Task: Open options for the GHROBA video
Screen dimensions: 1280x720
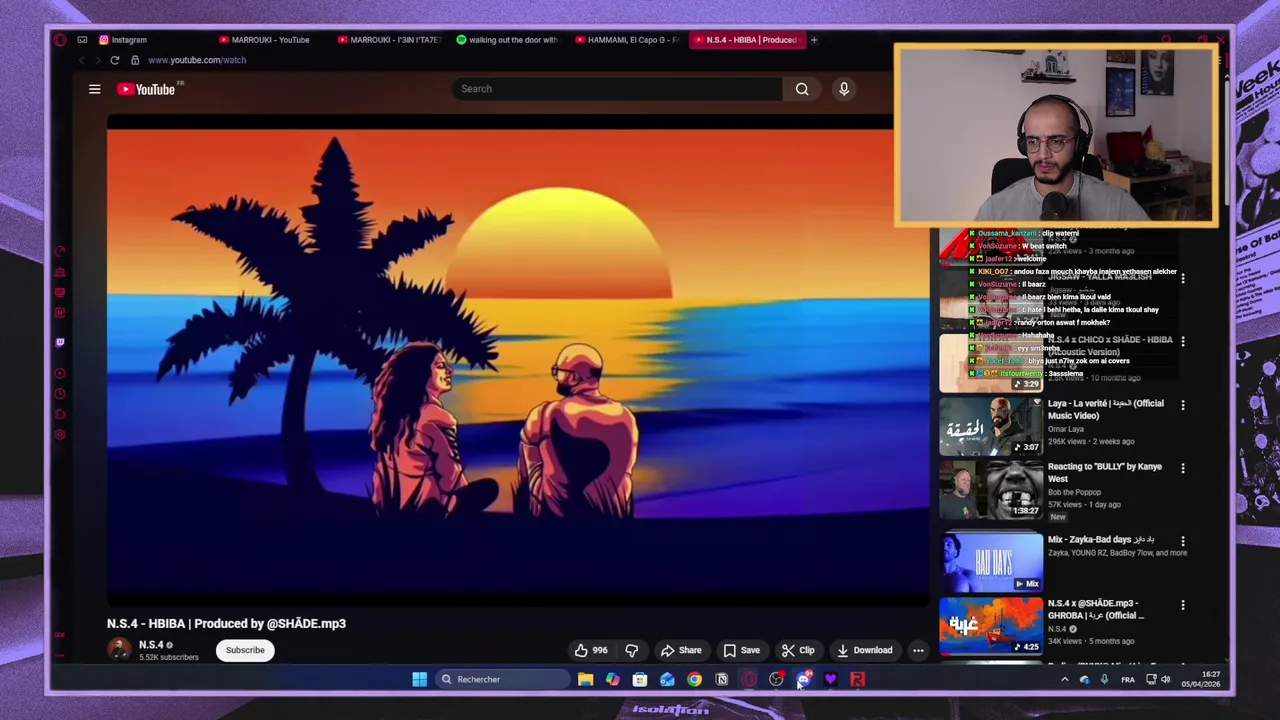Action: (1183, 605)
